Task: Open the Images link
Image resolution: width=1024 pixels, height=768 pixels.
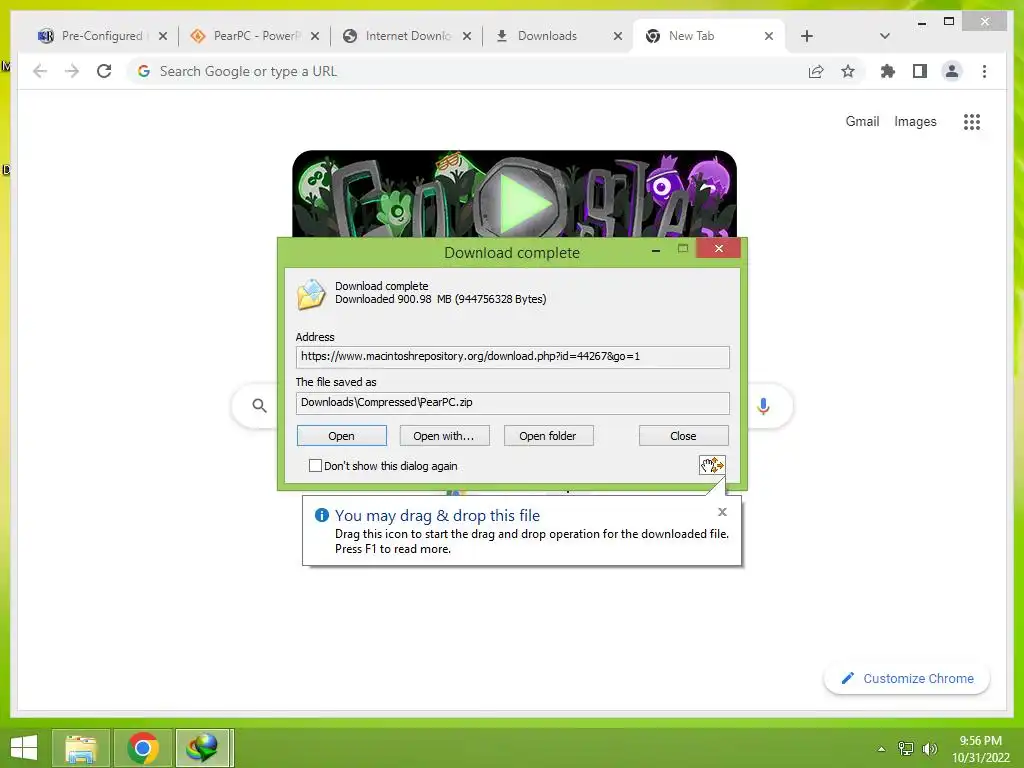Action: (915, 121)
